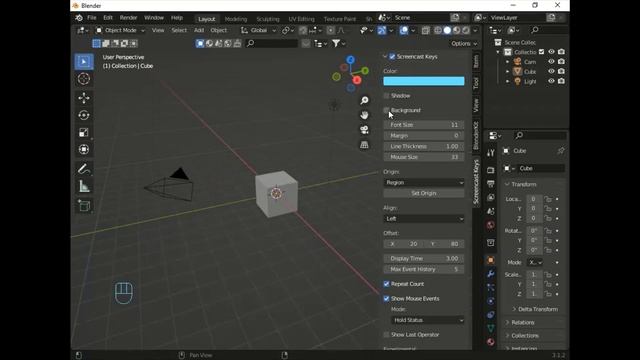The height and width of the screenshot is (360, 640).
Task: Click the pan view hand icon
Action: [364, 115]
